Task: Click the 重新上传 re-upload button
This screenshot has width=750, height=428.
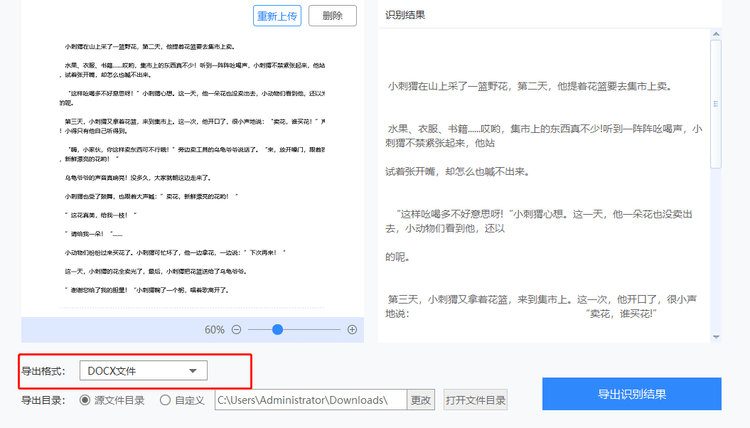Action: pyautogui.click(x=277, y=16)
